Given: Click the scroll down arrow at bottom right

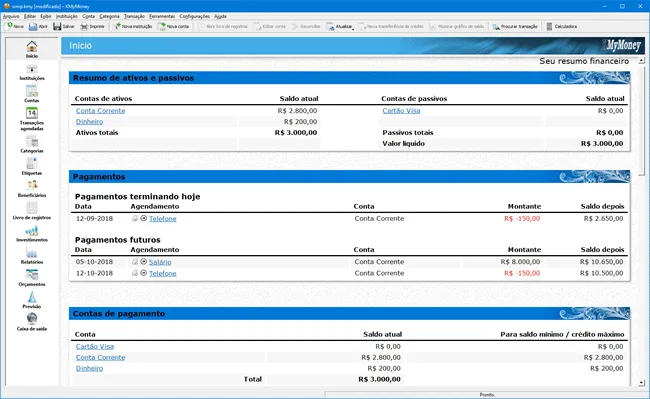Looking at the screenshot, I should 641,383.
